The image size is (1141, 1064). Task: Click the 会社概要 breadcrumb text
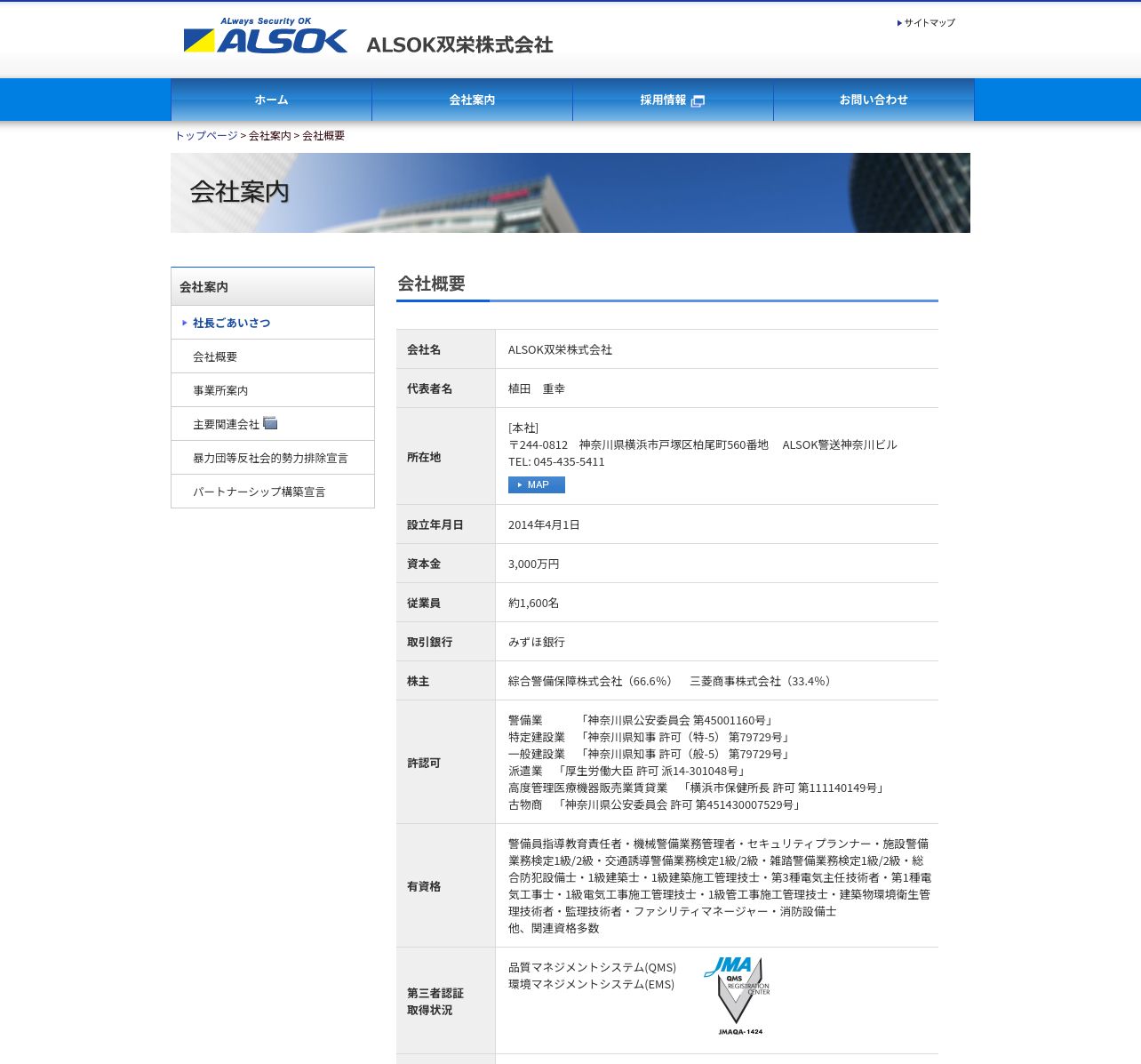pyautogui.click(x=323, y=135)
